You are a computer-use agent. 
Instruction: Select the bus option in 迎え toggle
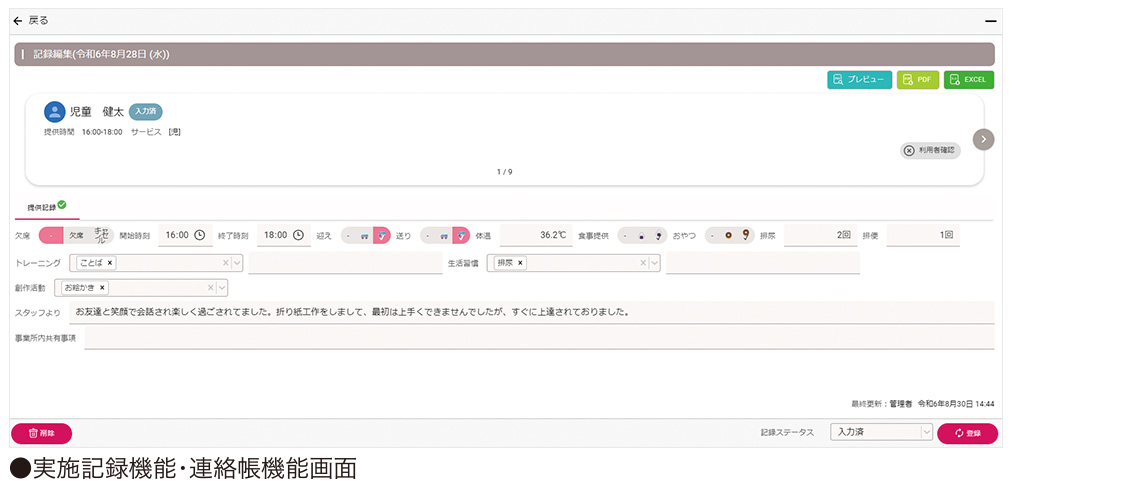coord(364,235)
